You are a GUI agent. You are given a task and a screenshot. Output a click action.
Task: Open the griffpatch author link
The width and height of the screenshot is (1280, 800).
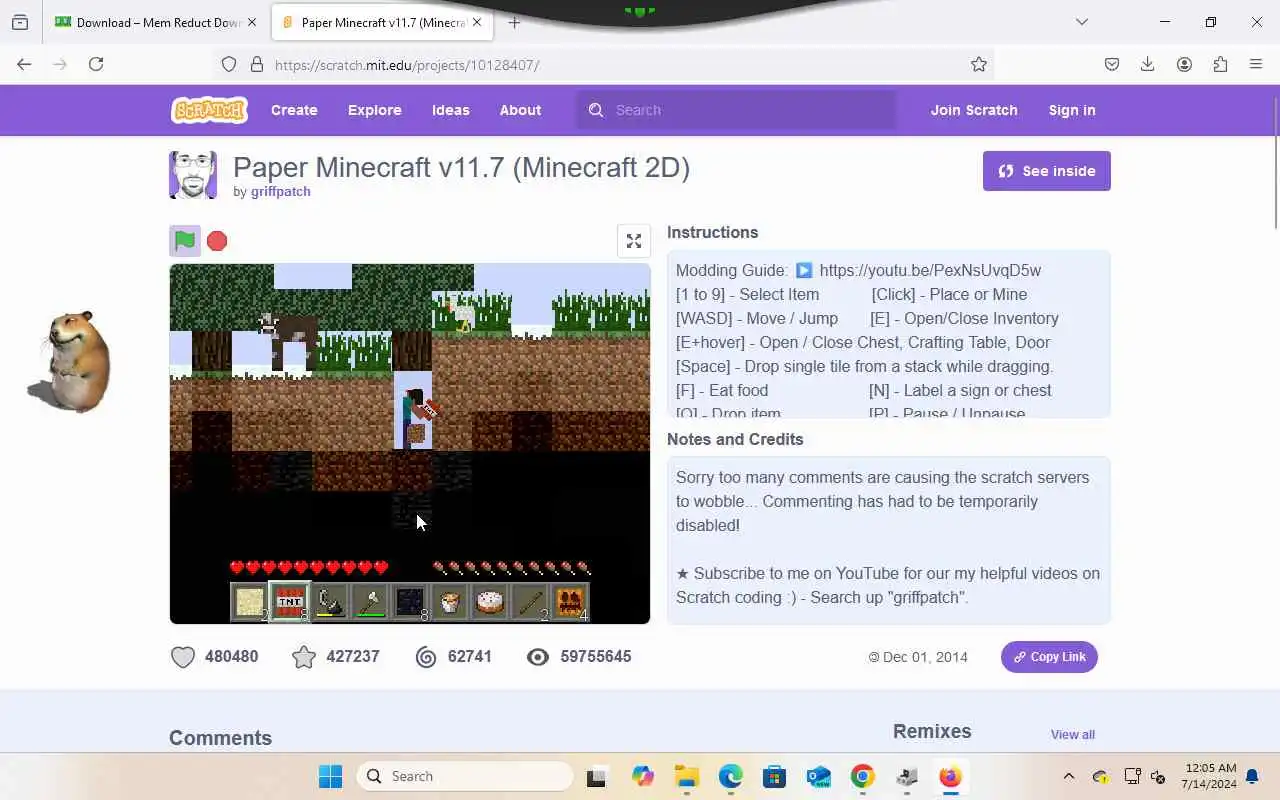coord(281,192)
